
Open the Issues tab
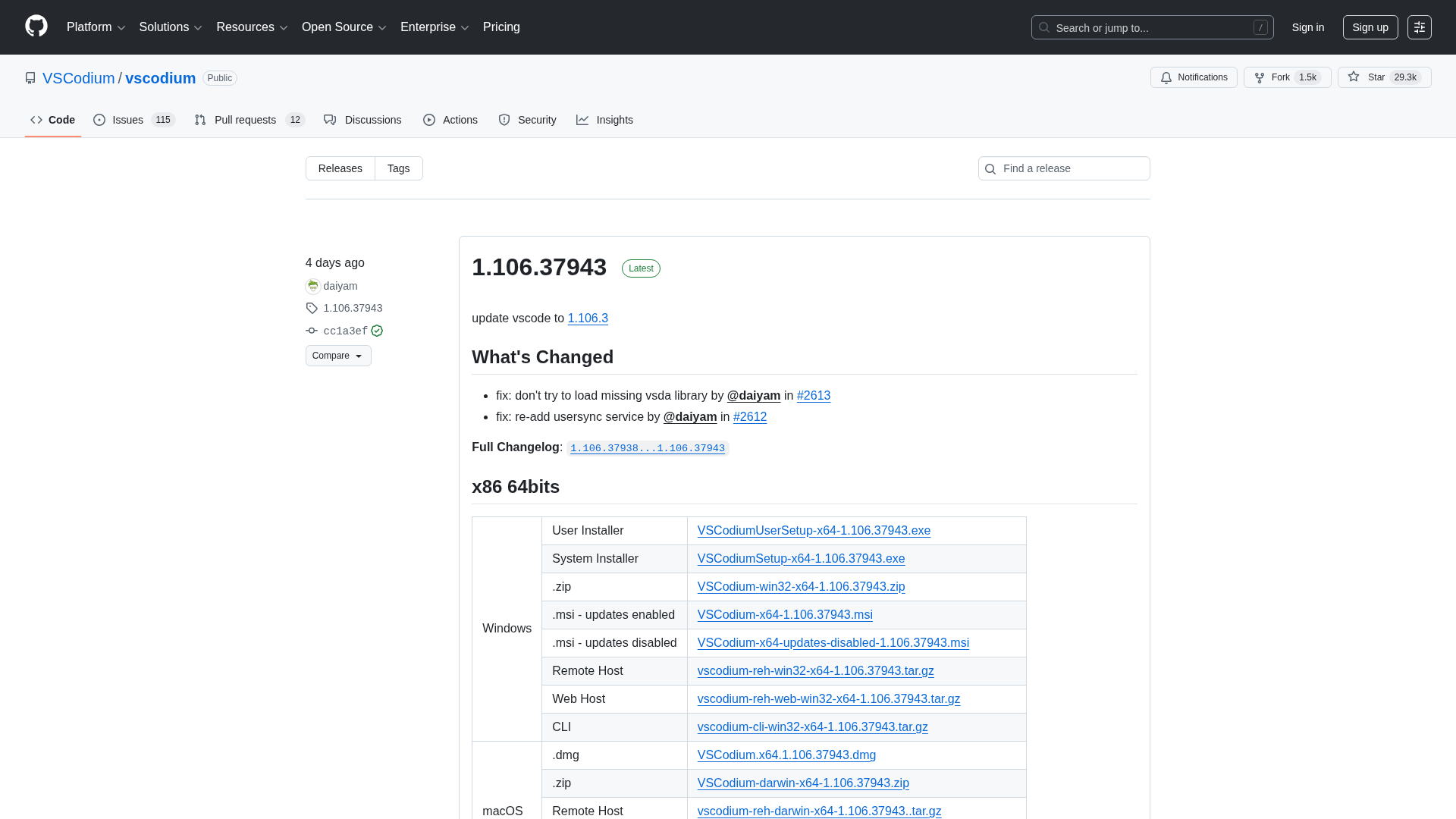click(127, 120)
